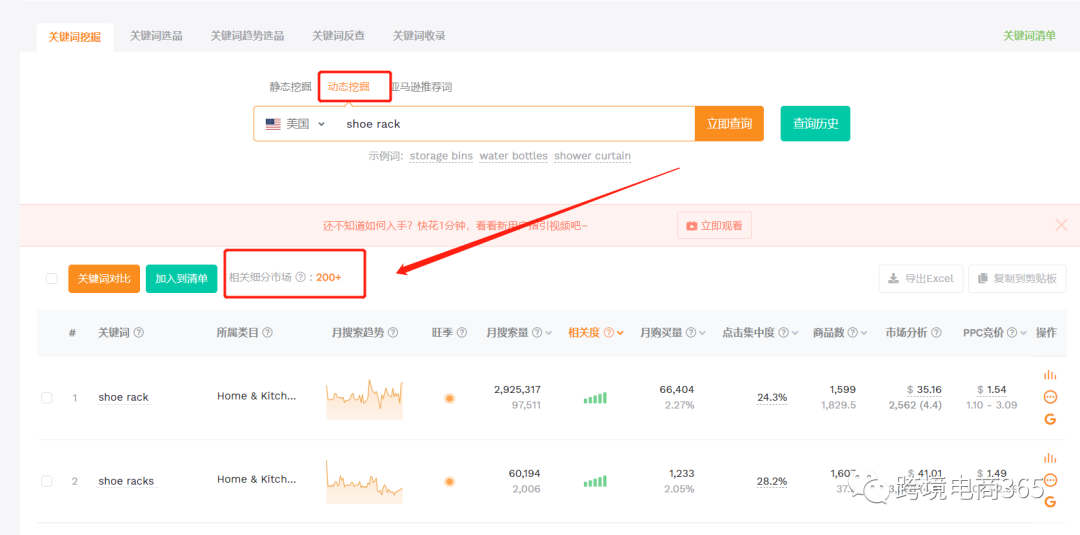Click 24.3% click concentration value

click(x=772, y=397)
